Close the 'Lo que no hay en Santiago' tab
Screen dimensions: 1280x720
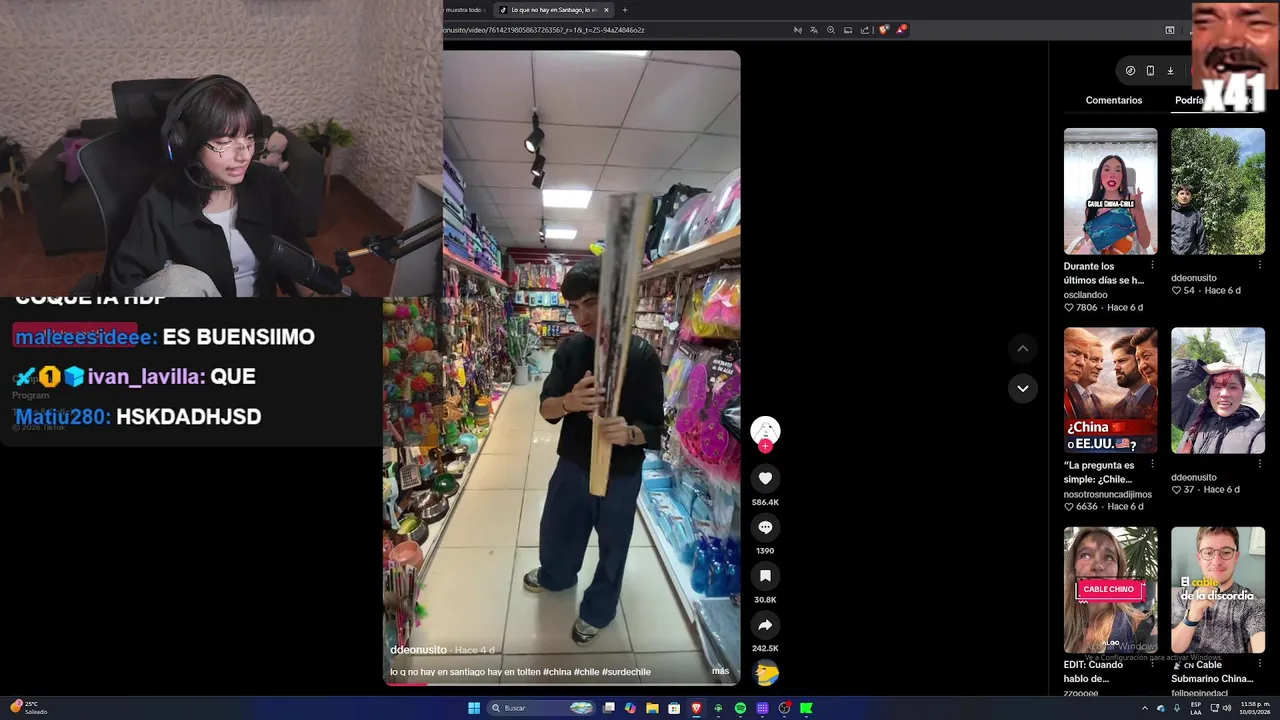[x=606, y=10]
